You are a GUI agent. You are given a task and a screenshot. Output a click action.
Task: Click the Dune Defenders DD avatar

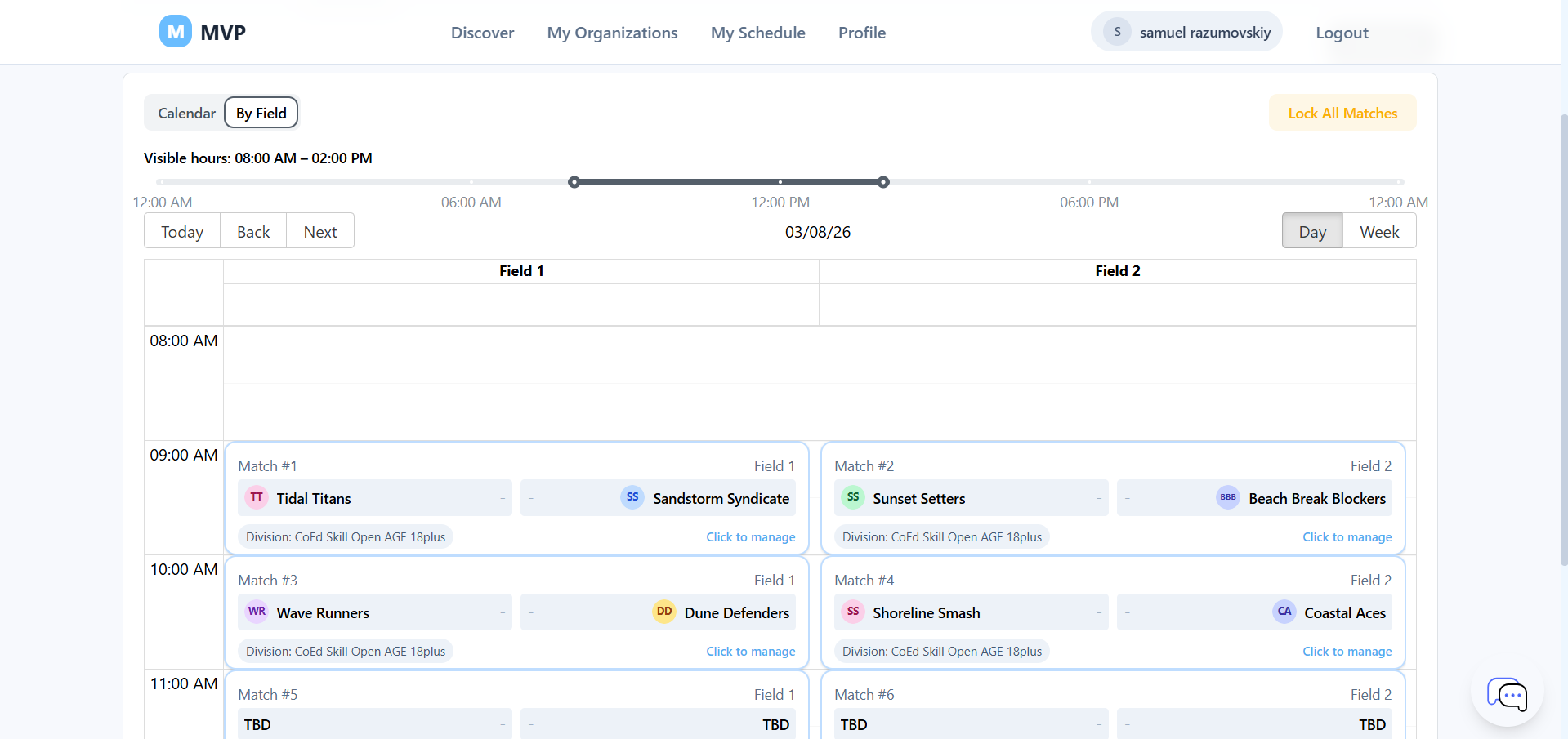[664, 612]
